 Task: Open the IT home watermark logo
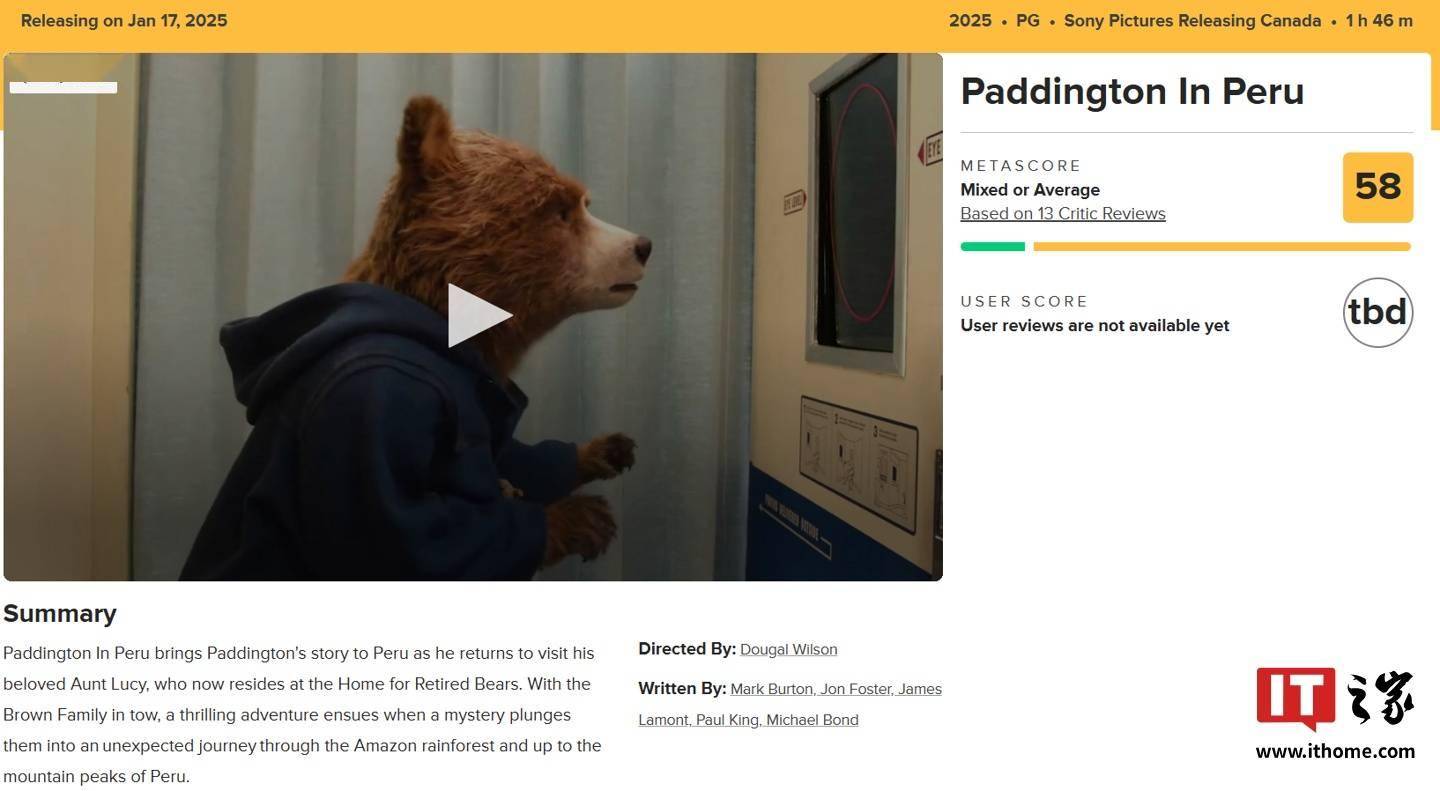click(1335, 699)
